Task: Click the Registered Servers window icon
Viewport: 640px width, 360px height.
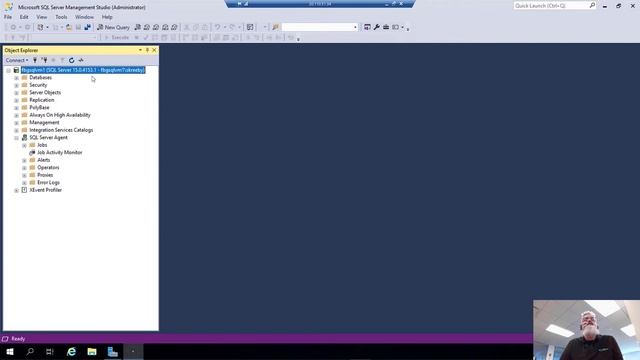Action: (x=367, y=27)
